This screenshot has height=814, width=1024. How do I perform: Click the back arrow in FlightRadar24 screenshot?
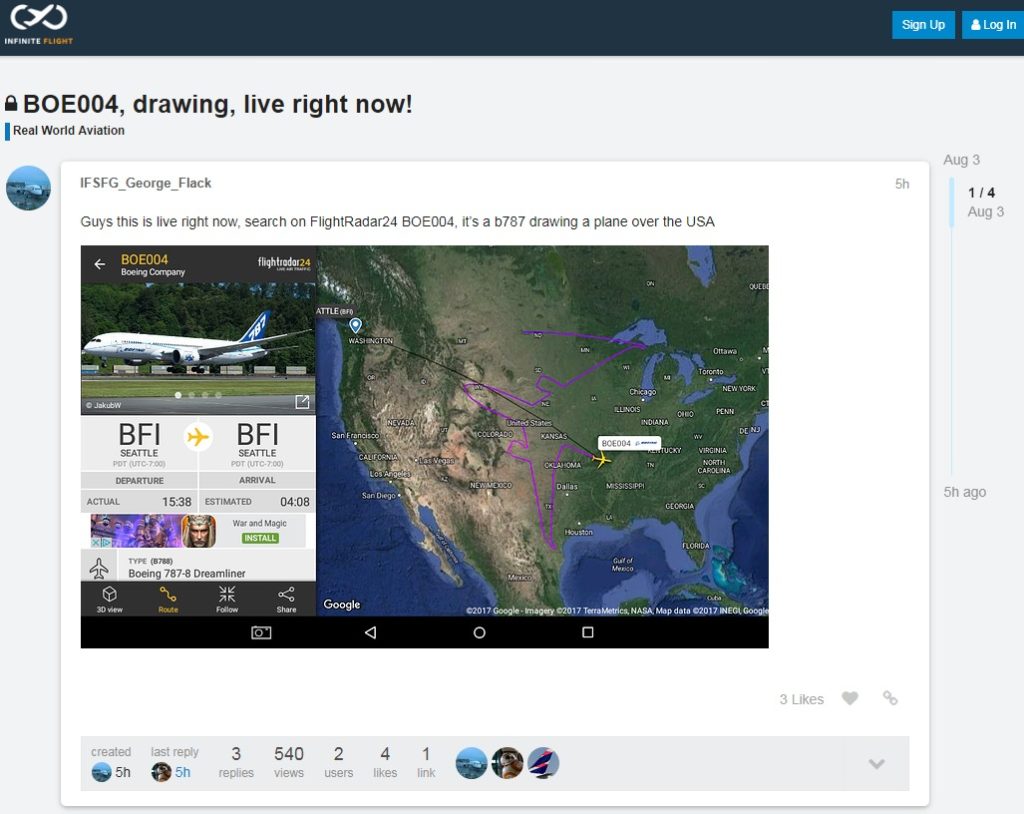[x=99, y=264]
